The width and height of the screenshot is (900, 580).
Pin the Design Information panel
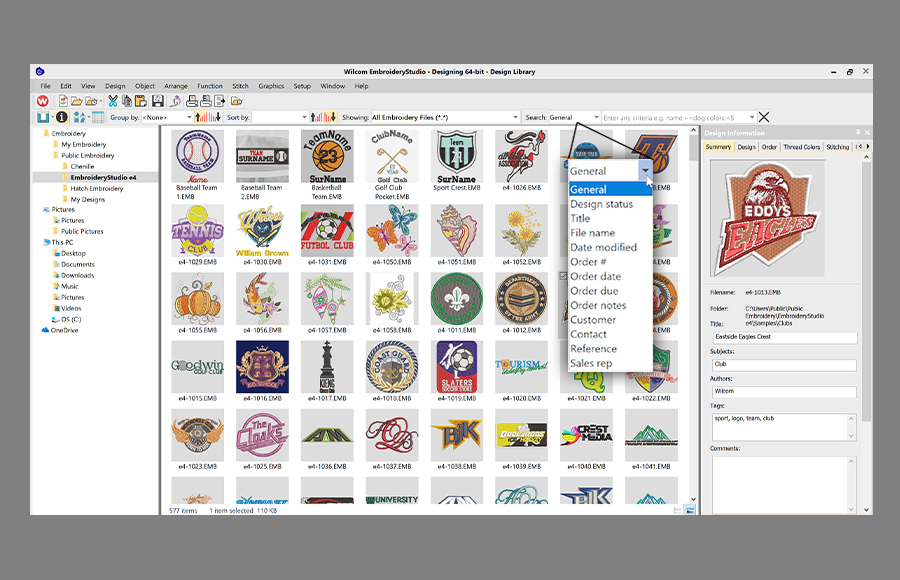[858, 131]
